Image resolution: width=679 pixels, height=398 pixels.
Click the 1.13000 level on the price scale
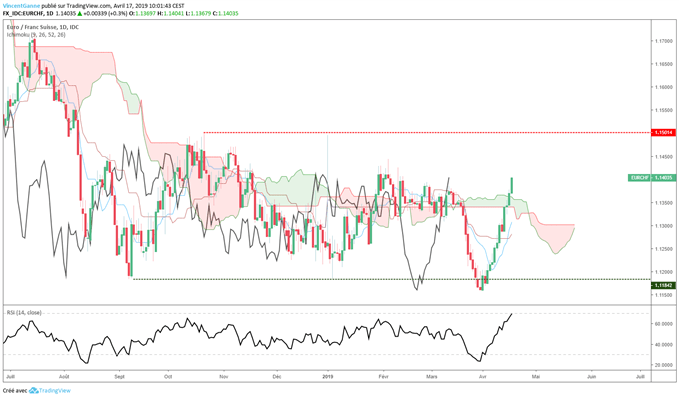click(x=664, y=226)
